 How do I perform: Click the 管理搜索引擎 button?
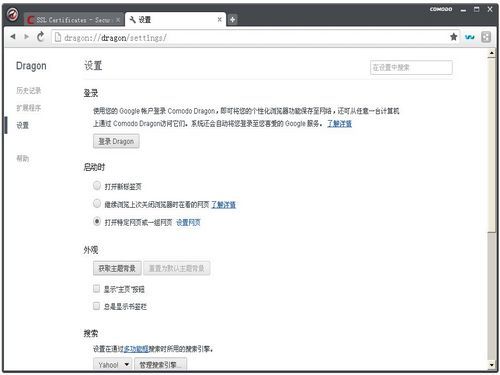(x=160, y=365)
